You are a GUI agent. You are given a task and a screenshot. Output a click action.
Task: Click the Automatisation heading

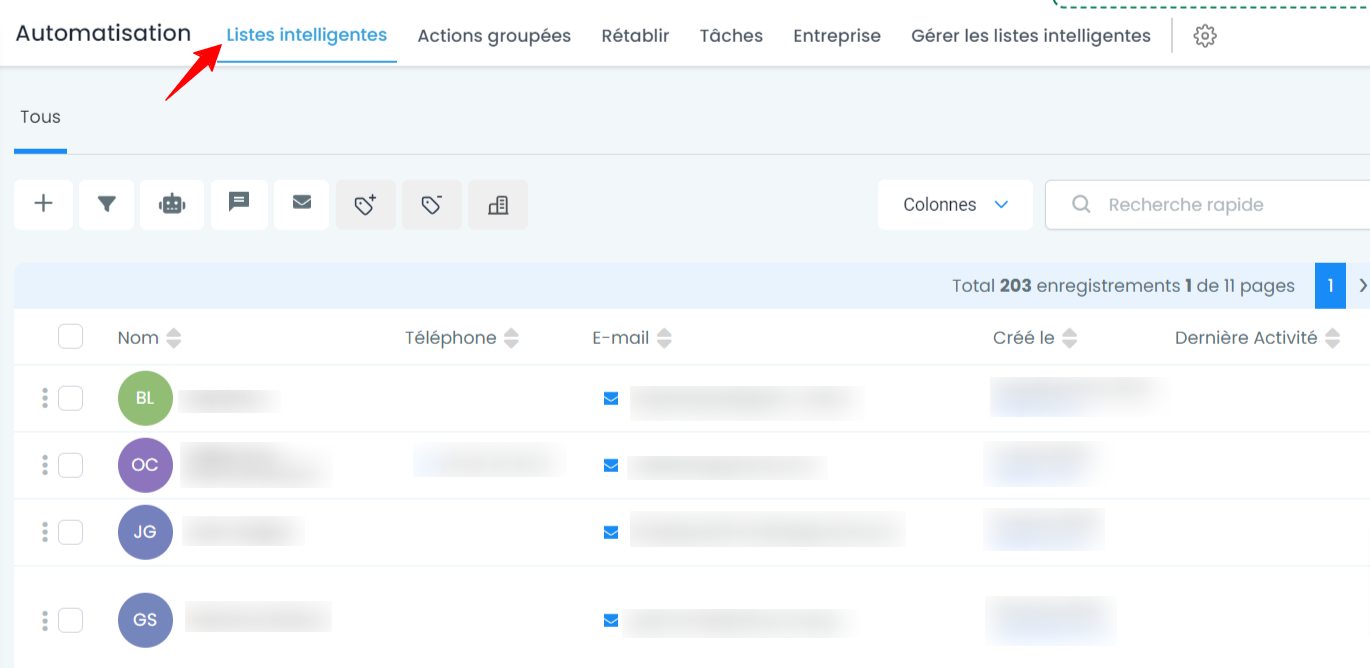tap(103, 33)
